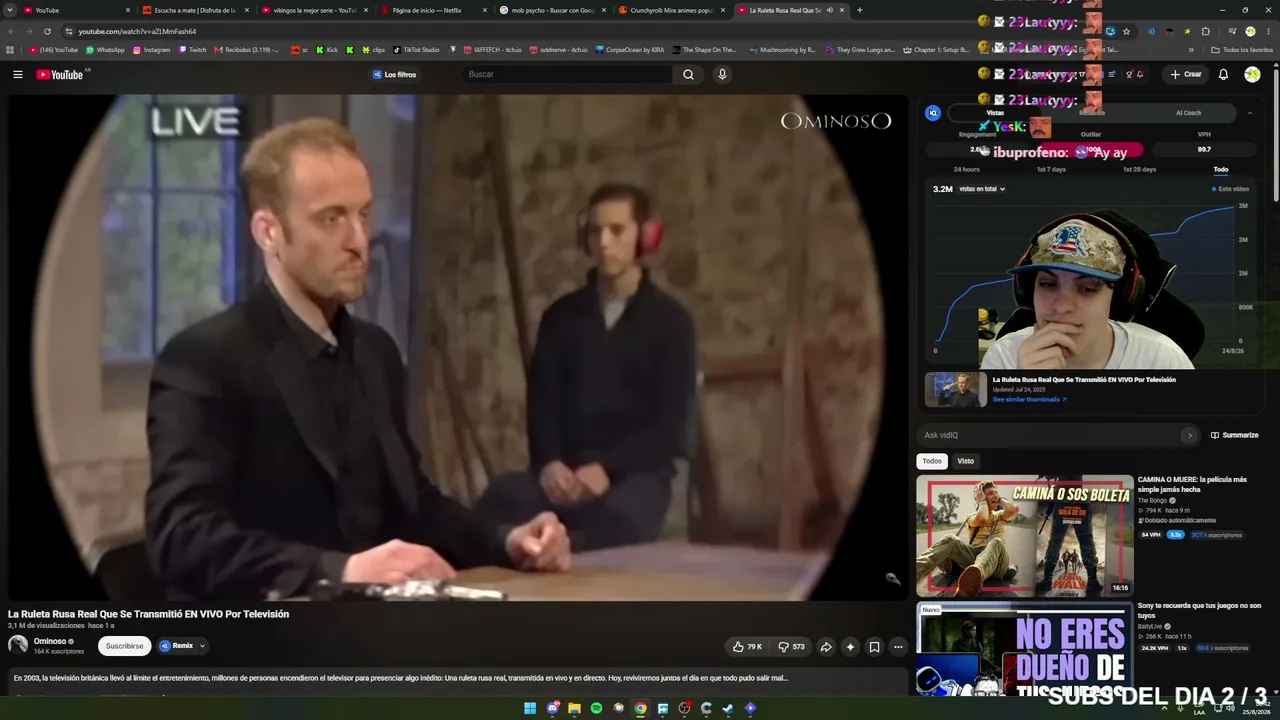Viewport: 1280px width, 720px height.
Task: Open the Twitch bookmark
Action: tap(192, 49)
